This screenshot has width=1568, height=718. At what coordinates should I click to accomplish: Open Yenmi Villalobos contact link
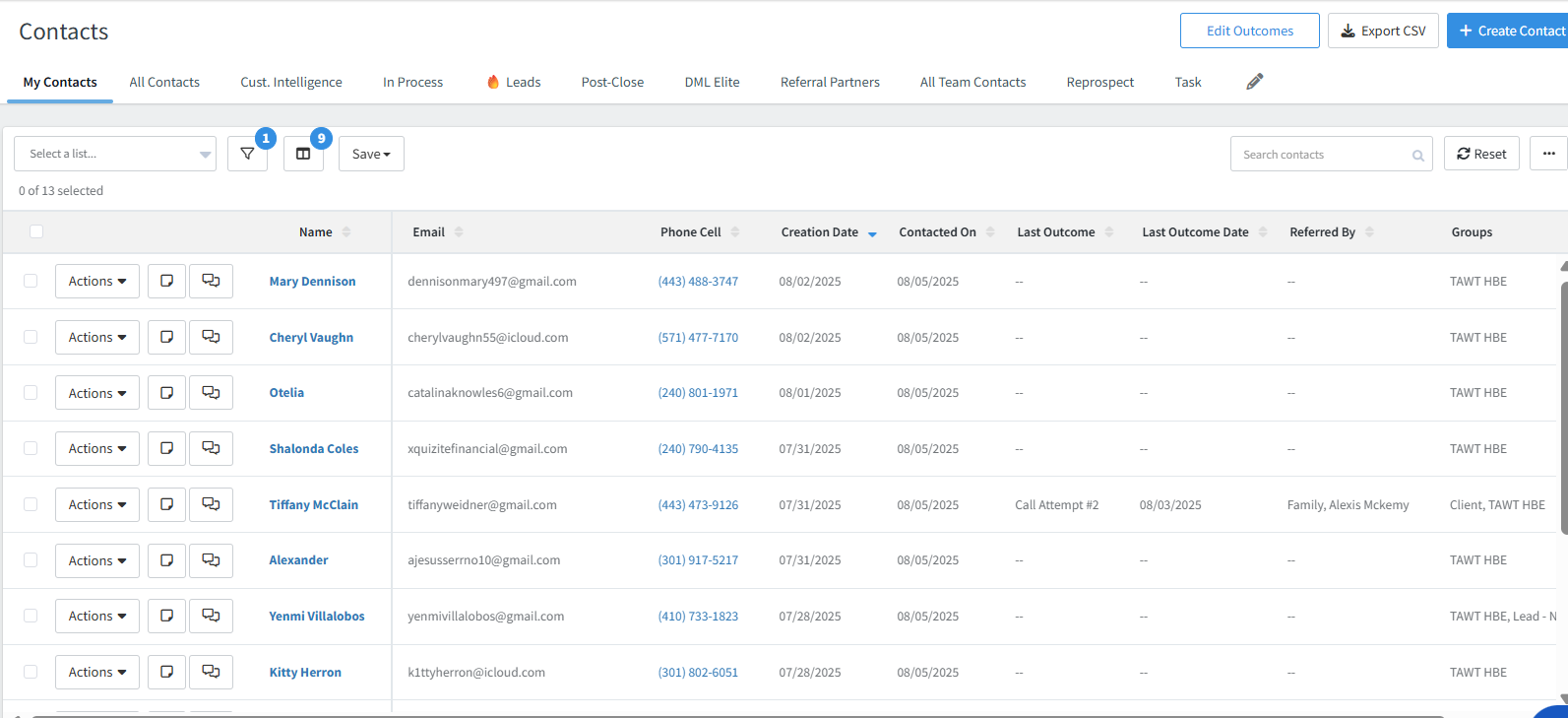click(x=317, y=616)
